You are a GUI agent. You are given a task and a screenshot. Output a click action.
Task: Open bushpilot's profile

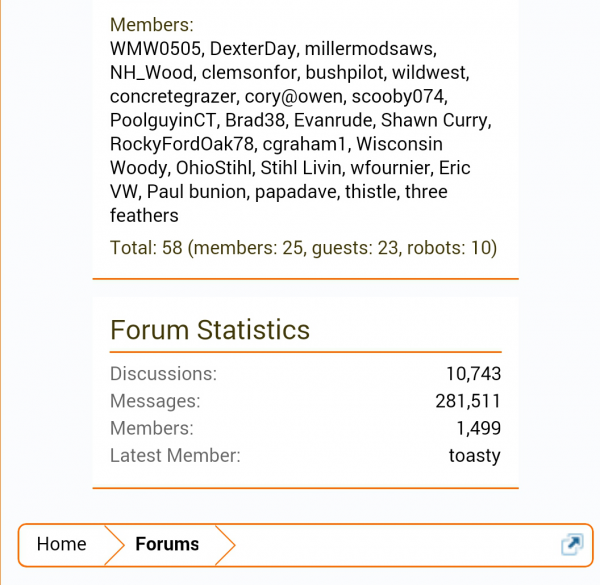(x=344, y=72)
